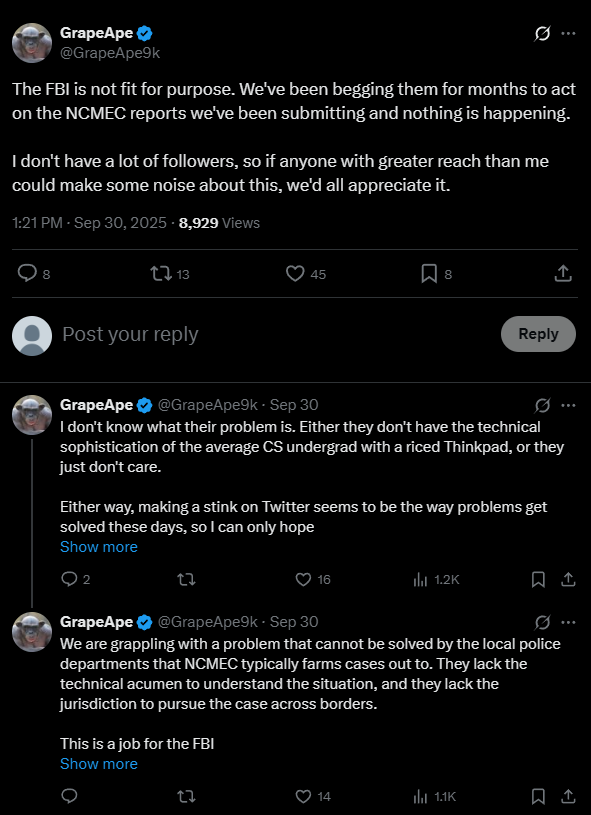Click the Reply button
This screenshot has height=815, width=591.
coord(538,334)
